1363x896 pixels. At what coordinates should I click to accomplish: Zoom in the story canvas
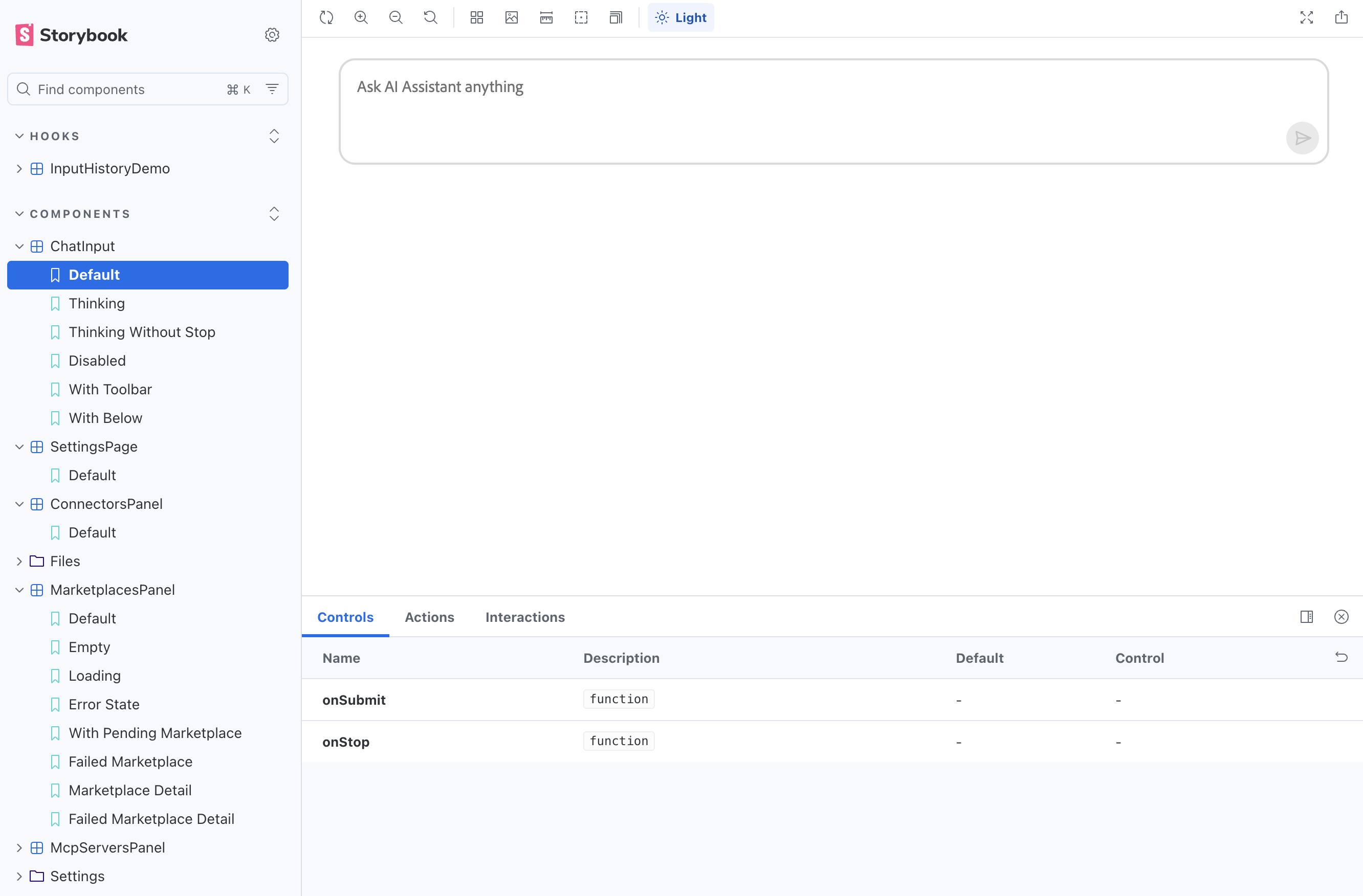tap(361, 18)
